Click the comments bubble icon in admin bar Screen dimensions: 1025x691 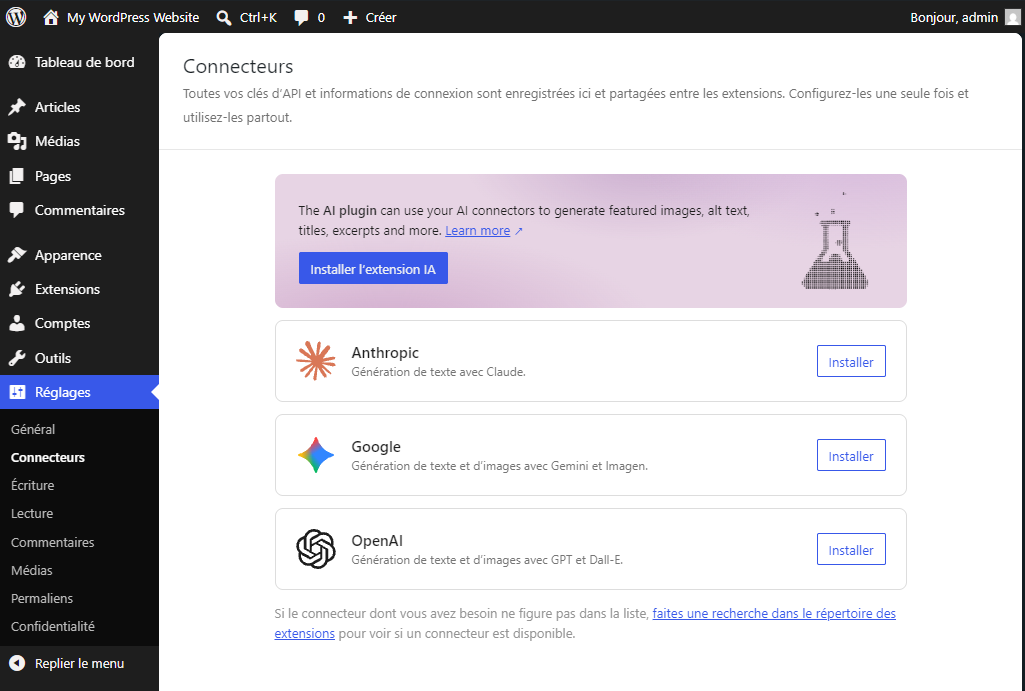tap(301, 18)
